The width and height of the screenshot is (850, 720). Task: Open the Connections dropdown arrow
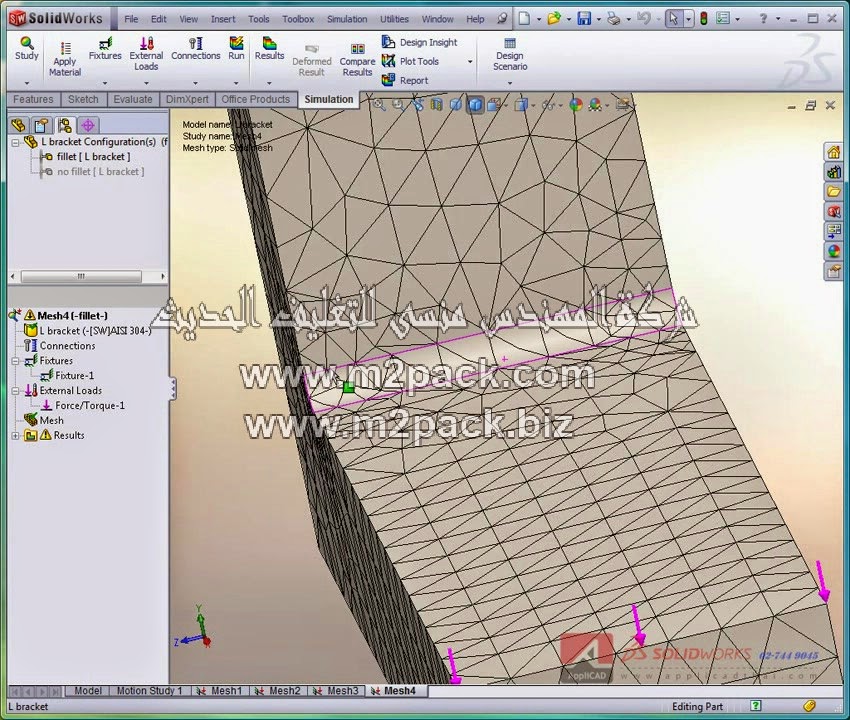[195, 83]
